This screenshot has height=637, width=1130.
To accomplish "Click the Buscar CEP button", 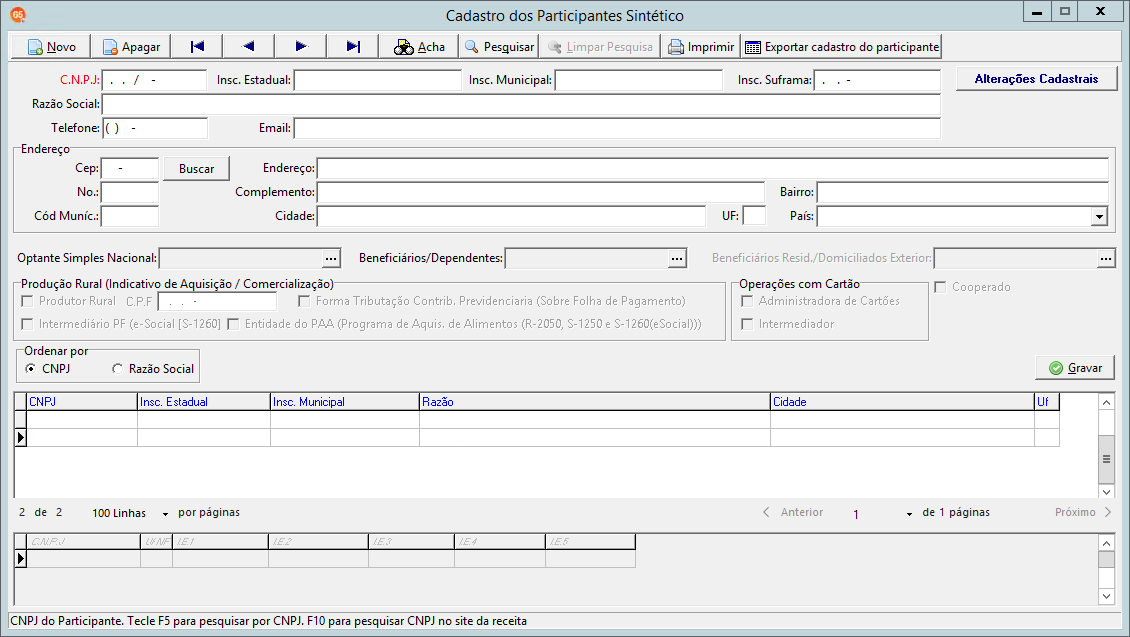I will (197, 169).
